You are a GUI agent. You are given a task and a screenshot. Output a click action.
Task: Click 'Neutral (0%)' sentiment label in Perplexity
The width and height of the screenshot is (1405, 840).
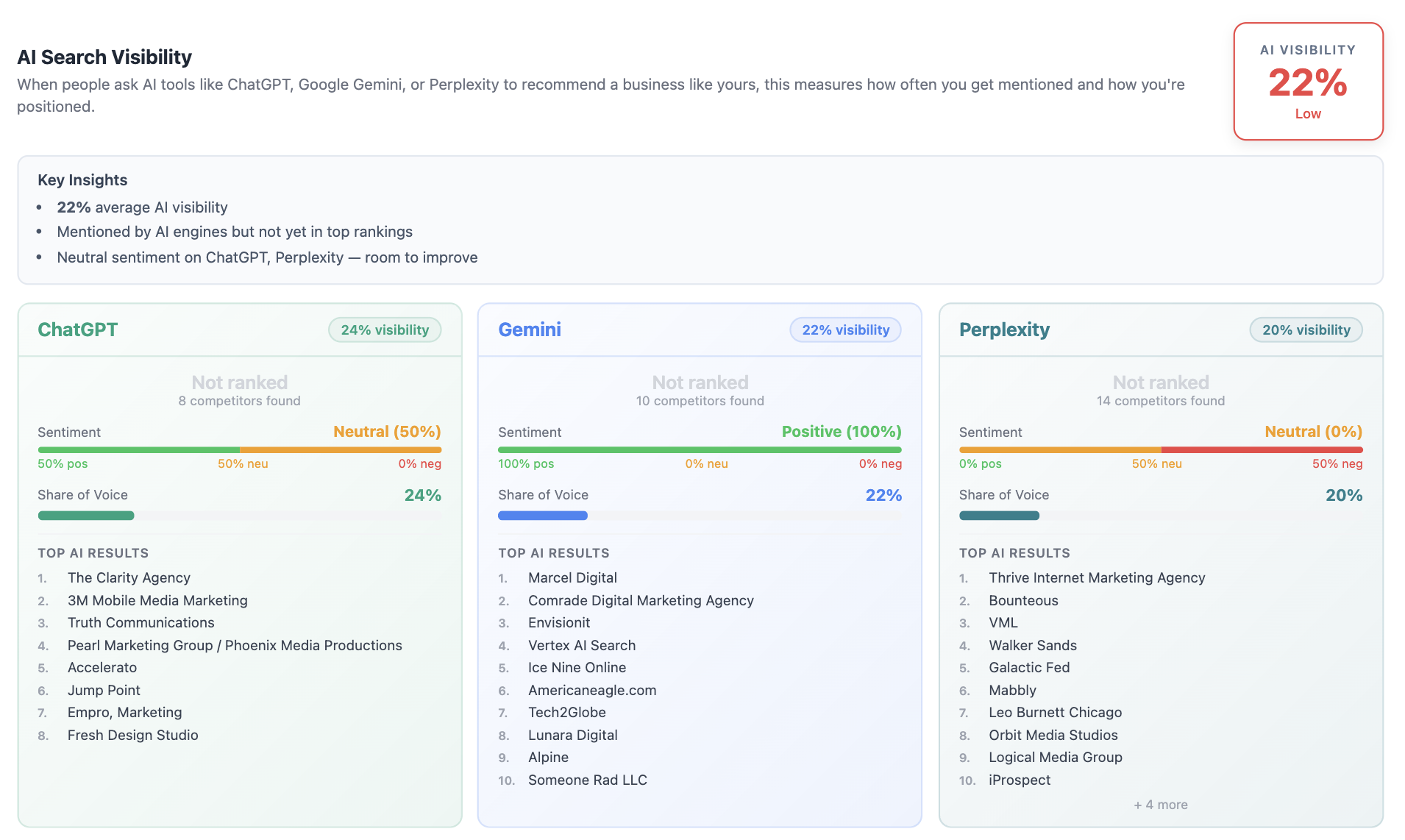pyautogui.click(x=1314, y=432)
